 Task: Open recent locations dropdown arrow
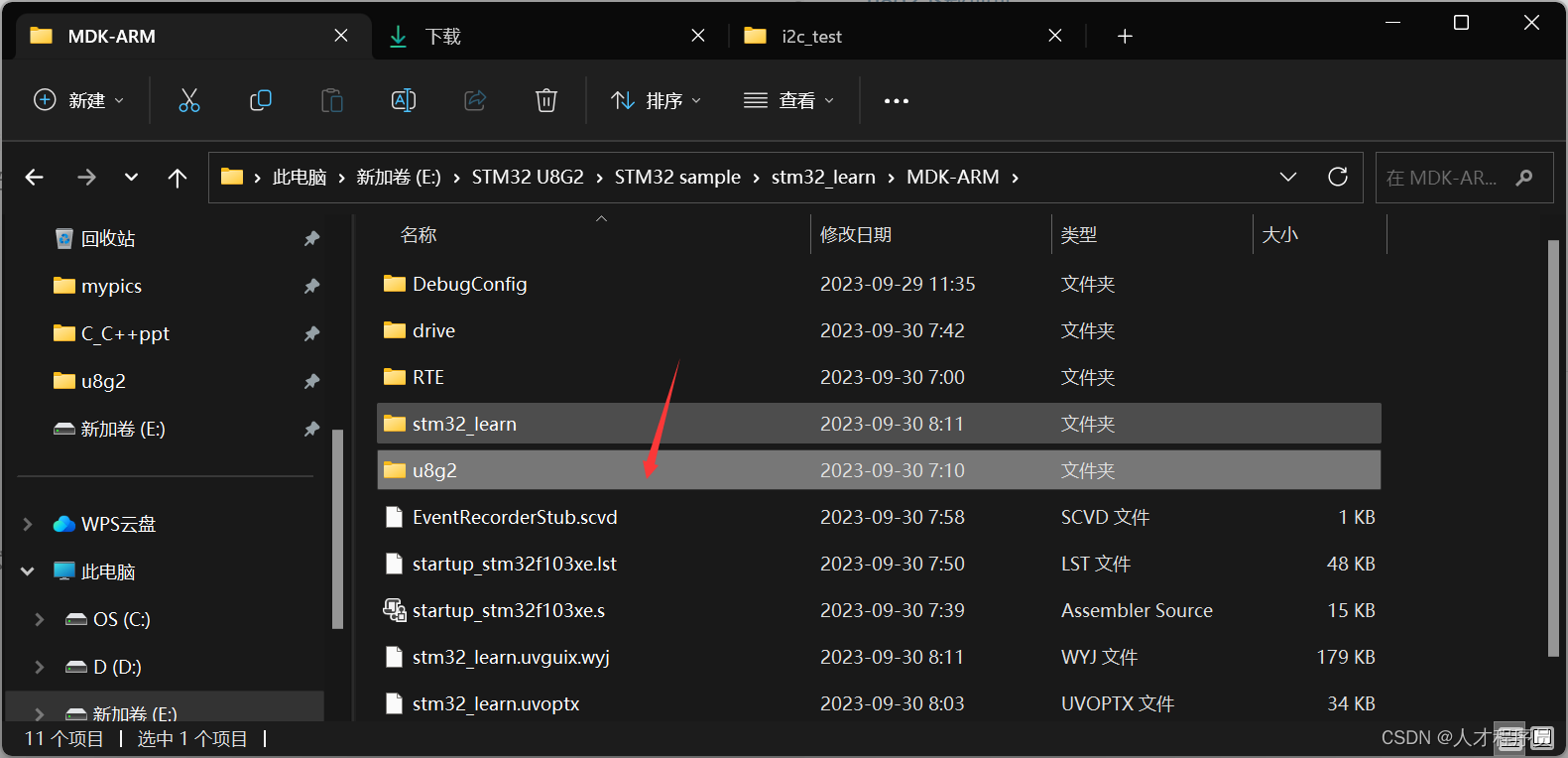(x=131, y=178)
